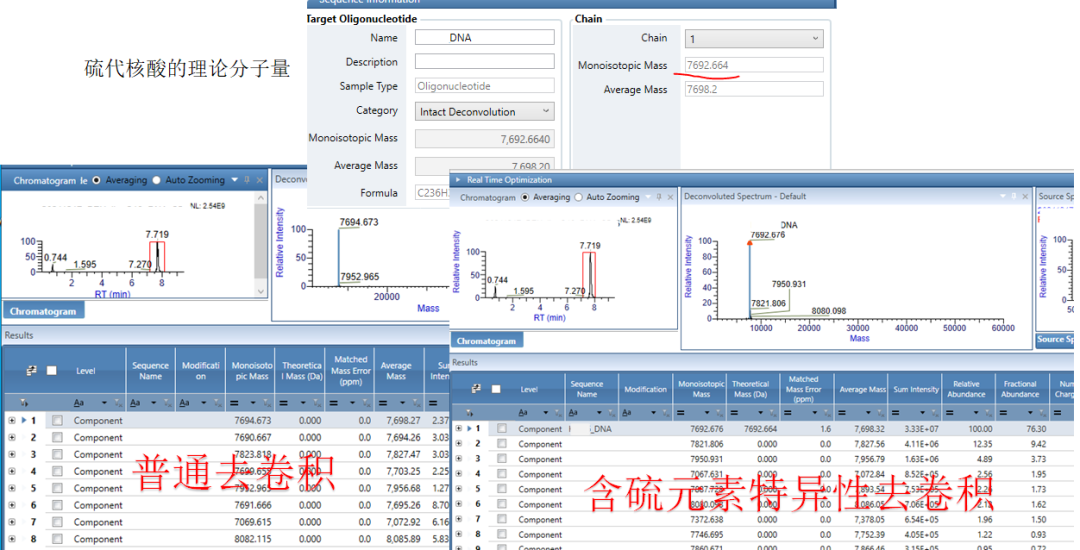Click the empty Description field
The width and height of the screenshot is (1080, 550).
pos(484,62)
